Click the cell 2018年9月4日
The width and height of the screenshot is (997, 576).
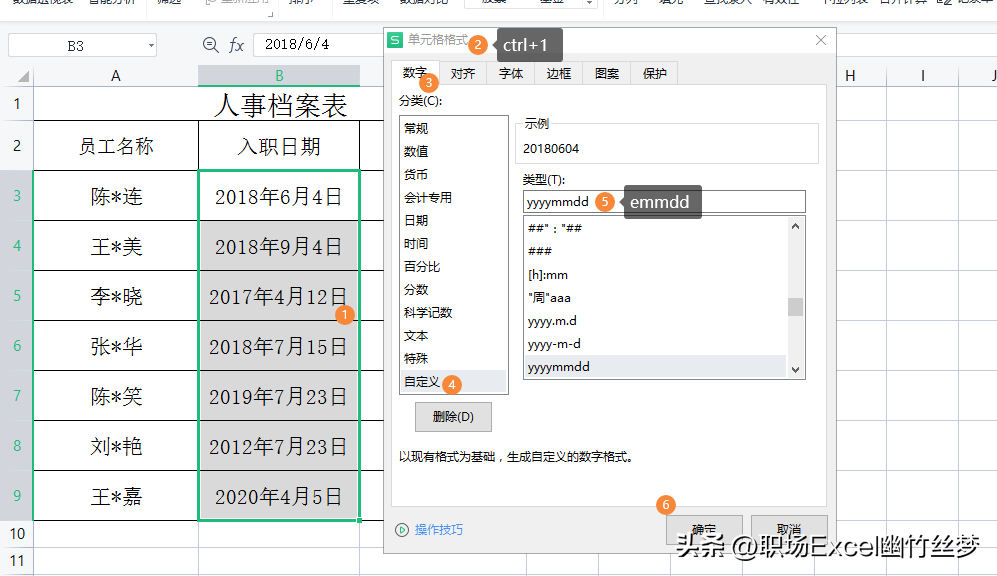pos(279,246)
